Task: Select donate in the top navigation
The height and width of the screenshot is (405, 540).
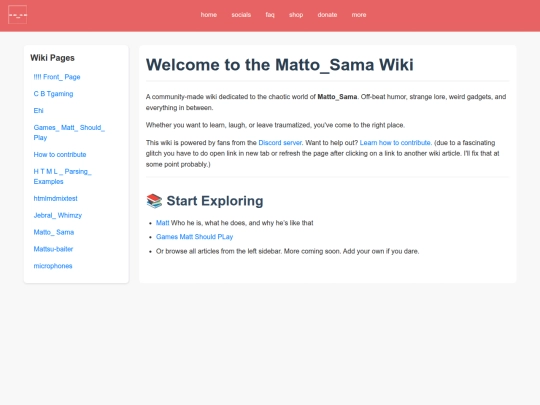Action: (x=327, y=15)
